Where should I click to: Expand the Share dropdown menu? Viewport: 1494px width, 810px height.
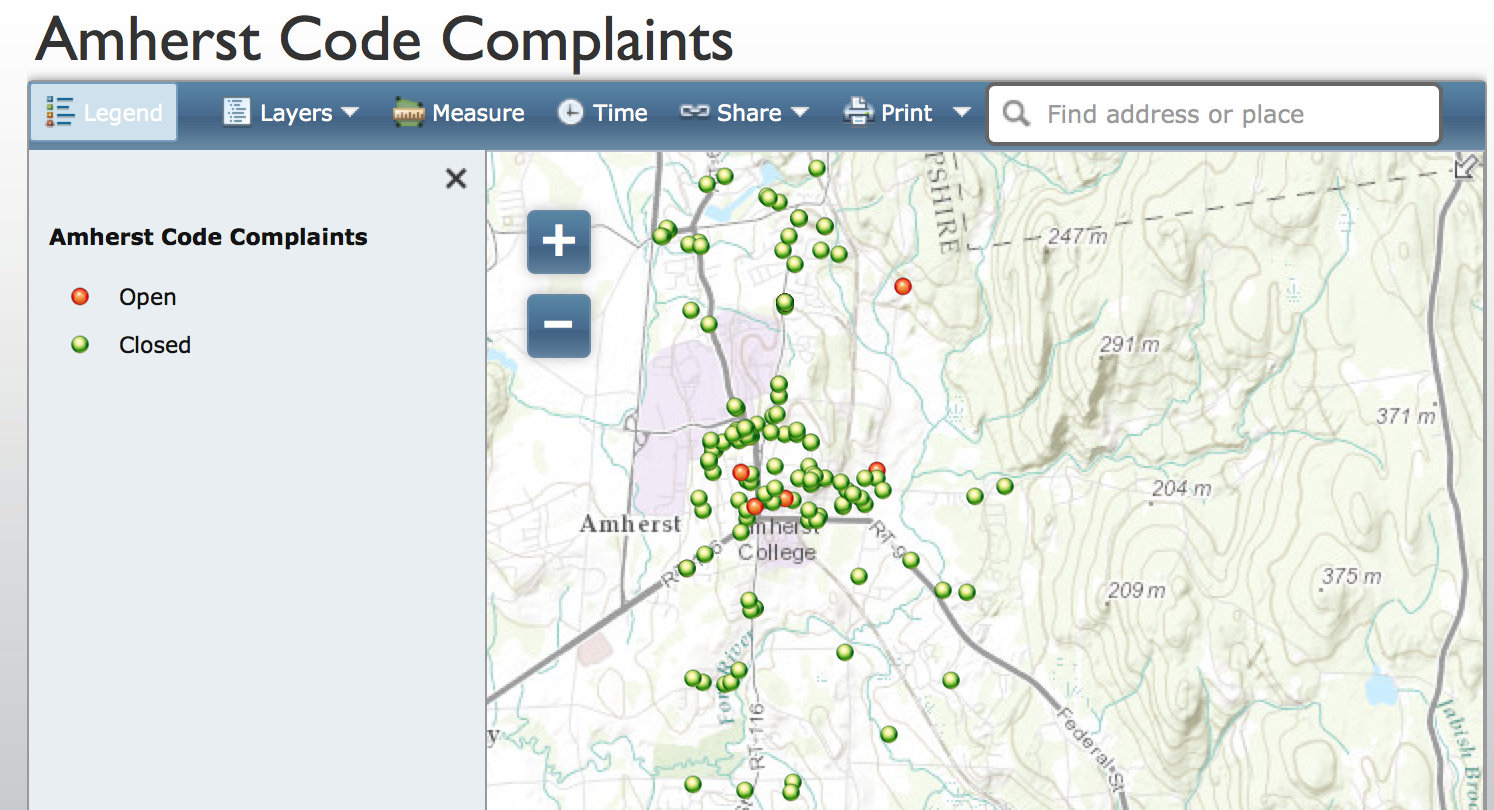744,113
